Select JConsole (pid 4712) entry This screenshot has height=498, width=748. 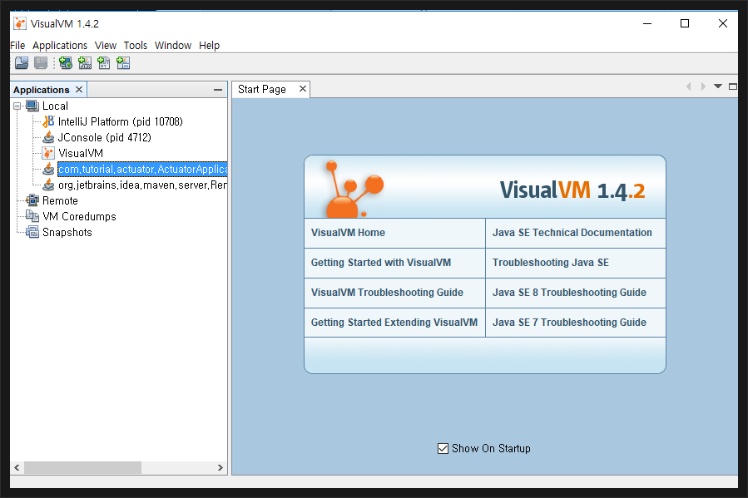tap(104, 137)
